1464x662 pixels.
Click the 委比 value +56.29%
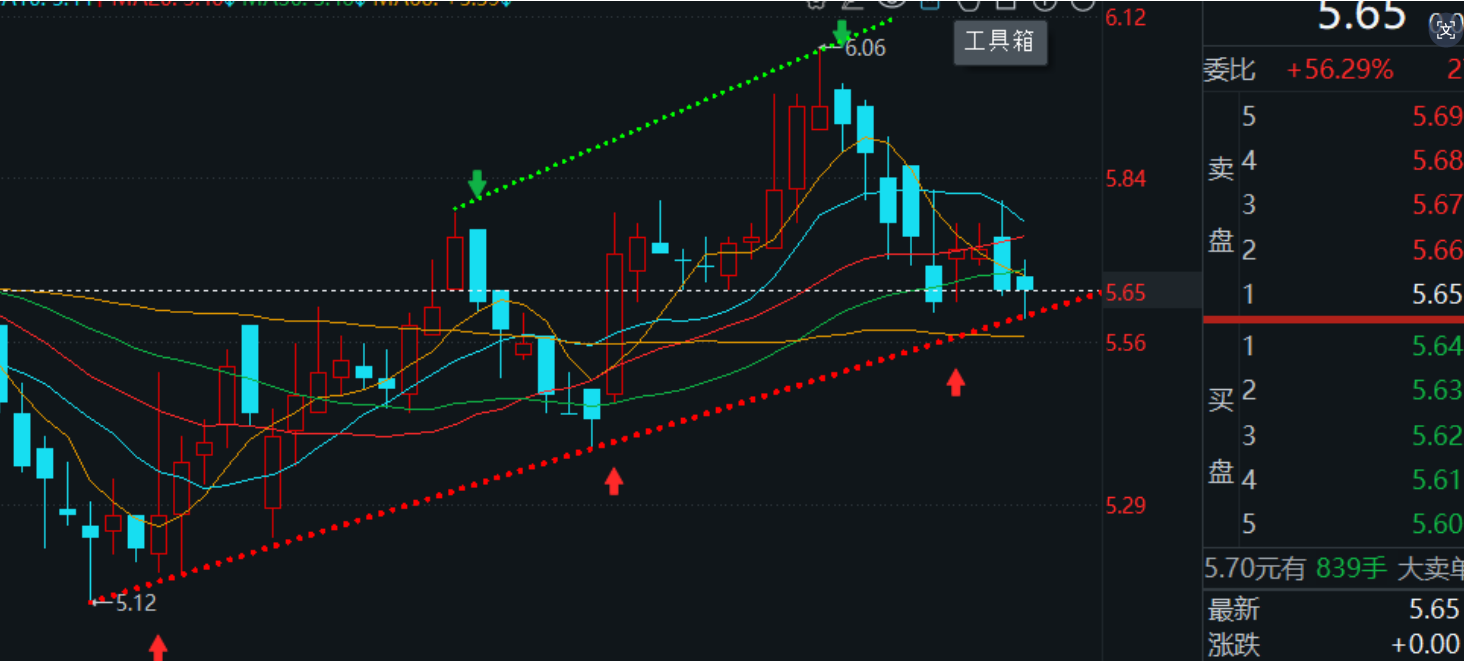pyautogui.click(x=1339, y=70)
